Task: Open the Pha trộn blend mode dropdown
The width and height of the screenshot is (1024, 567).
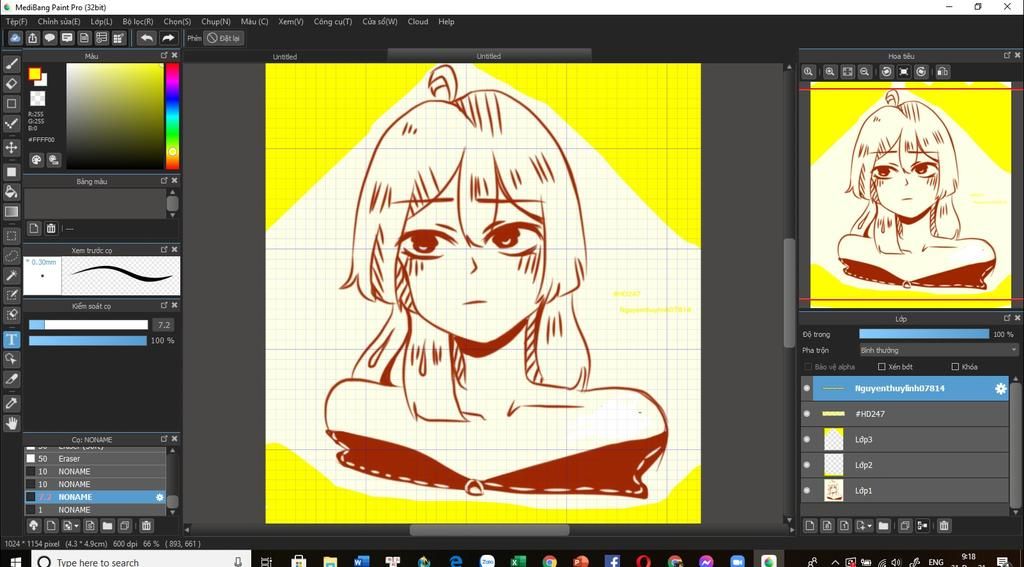Action: click(938, 350)
